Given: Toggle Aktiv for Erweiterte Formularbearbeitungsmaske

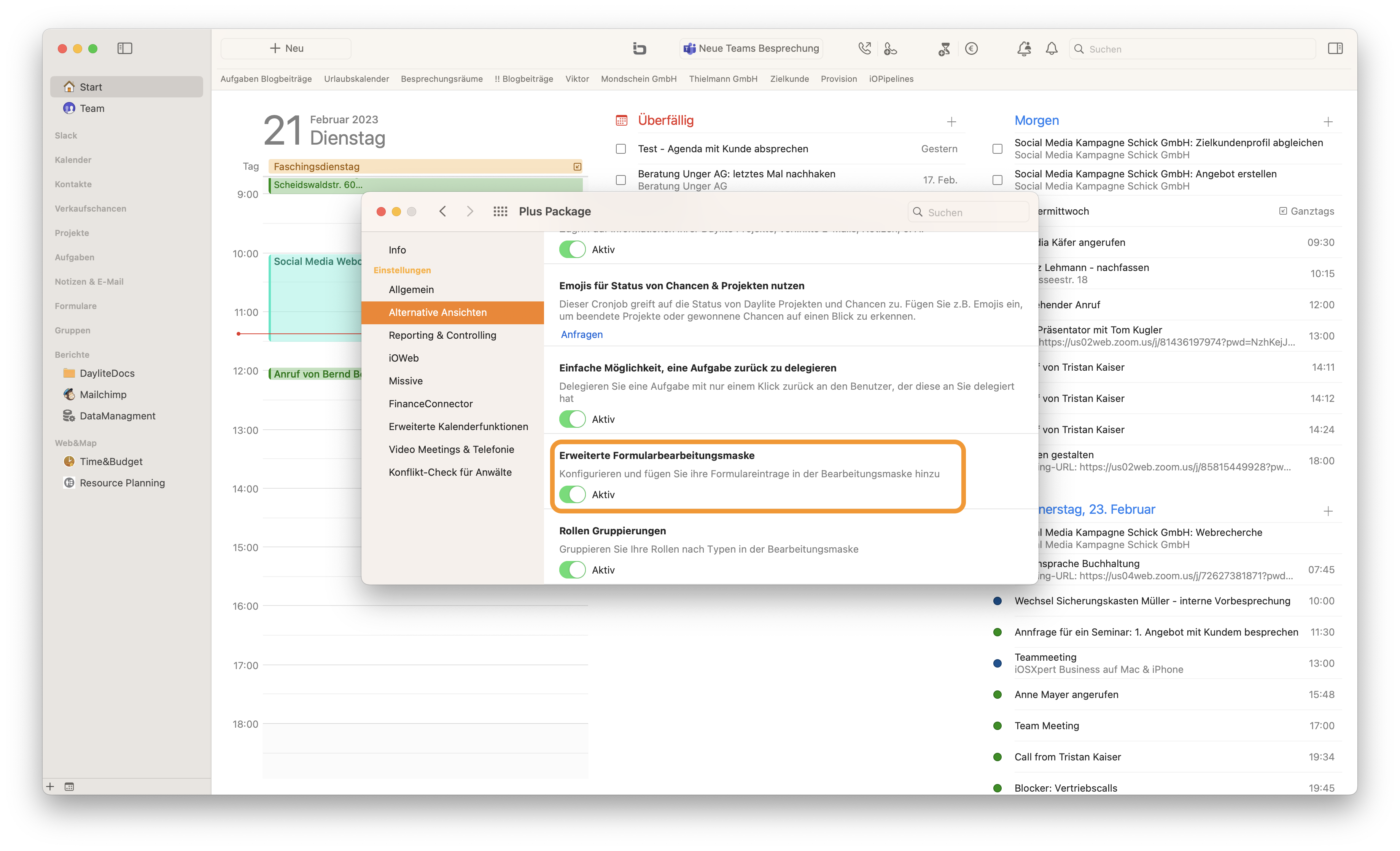Looking at the screenshot, I should tap(572, 494).
